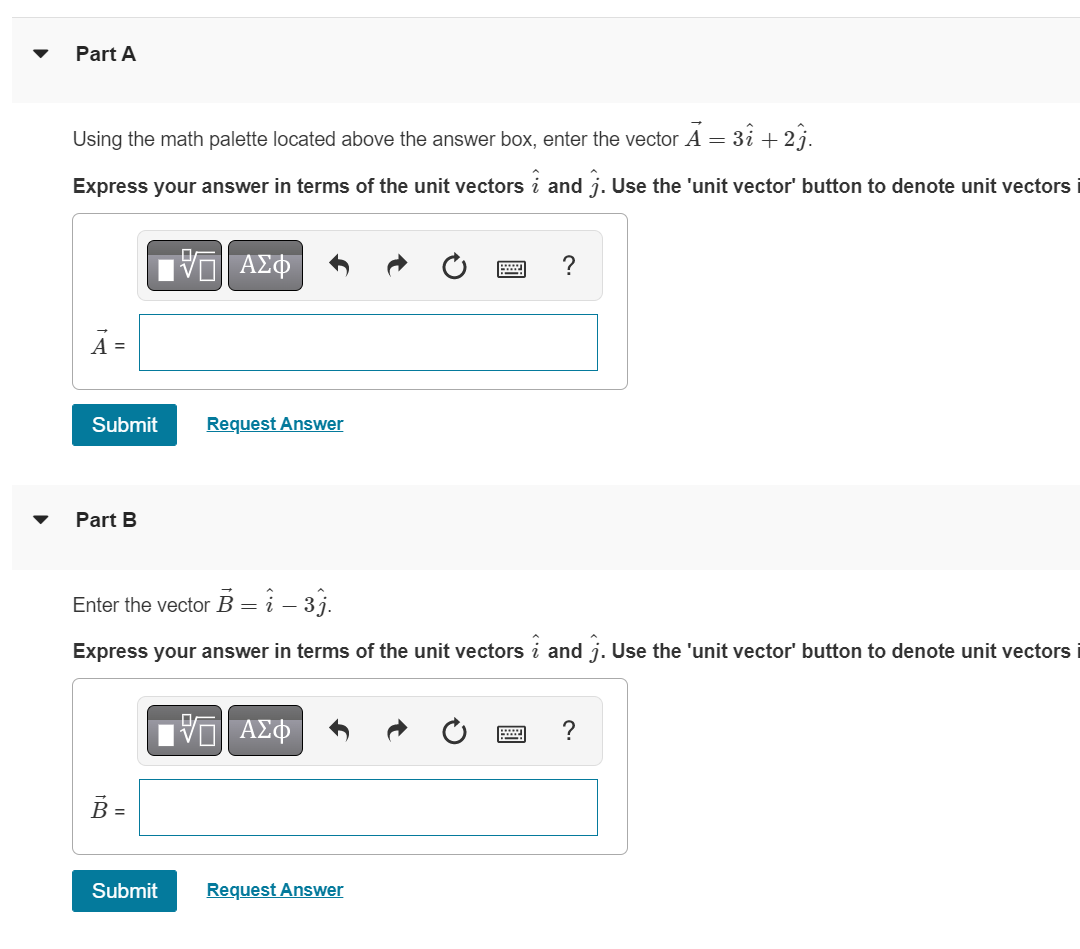Open the keyboard shortcuts icon in Part A
Image resolution: width=1080 pixels, height=949 pixels.
[511, 267]
